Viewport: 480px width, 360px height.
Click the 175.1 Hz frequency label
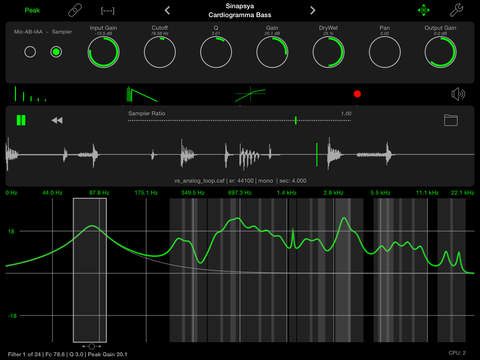click(x=146, y=193)
